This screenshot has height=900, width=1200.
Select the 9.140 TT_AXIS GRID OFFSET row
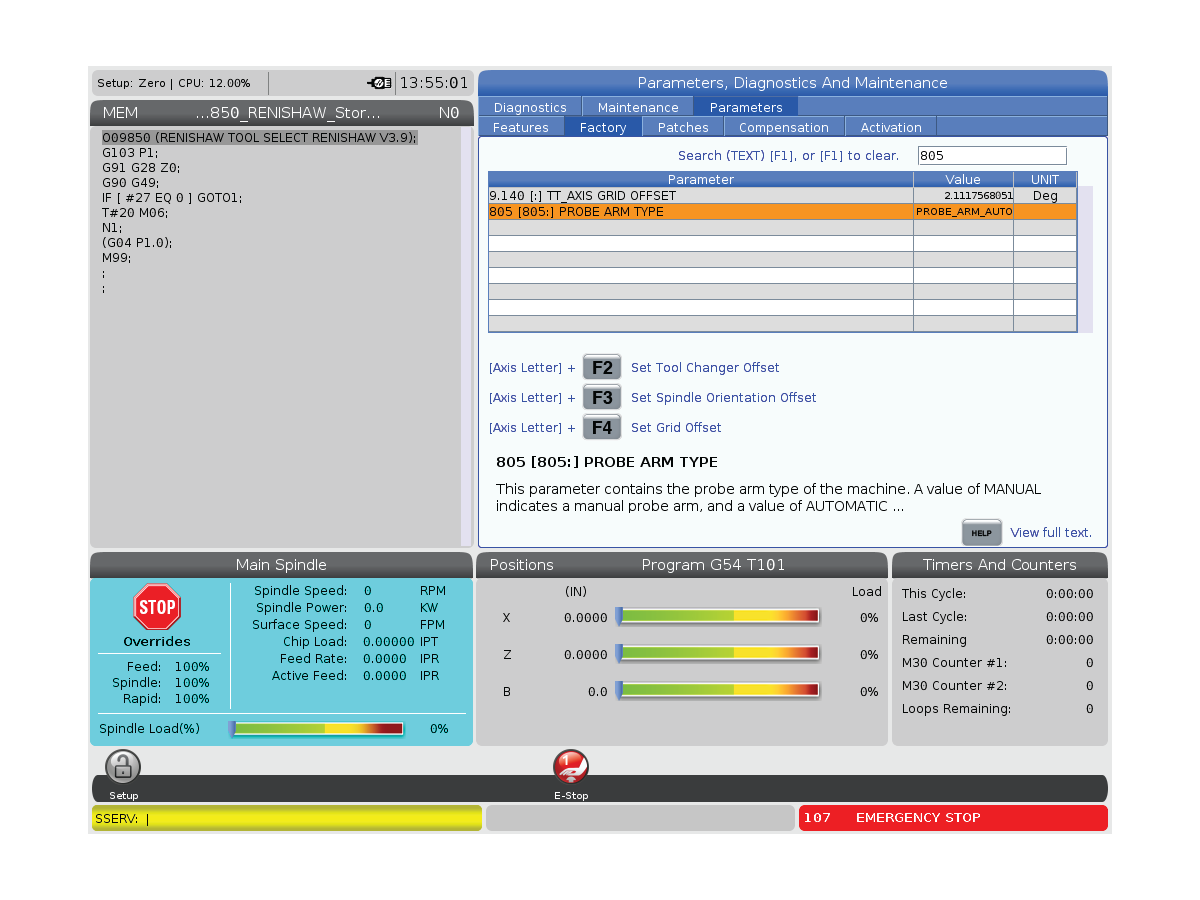click(782, 196)
